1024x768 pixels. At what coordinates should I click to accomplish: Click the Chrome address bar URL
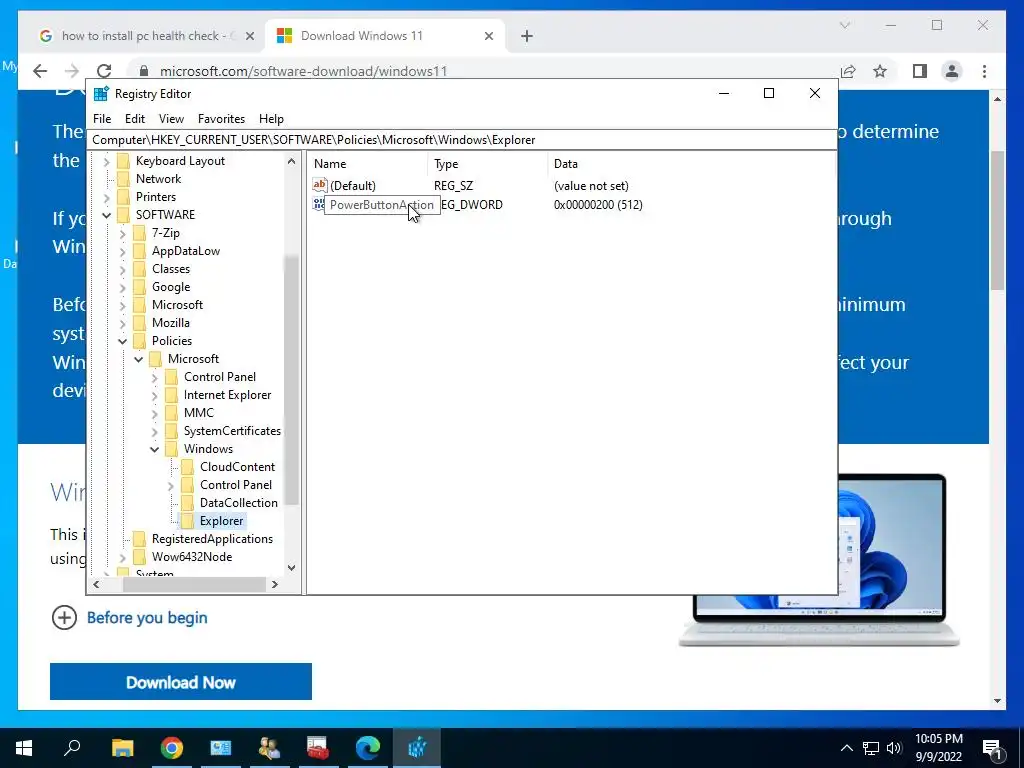(x=303, y=71)
